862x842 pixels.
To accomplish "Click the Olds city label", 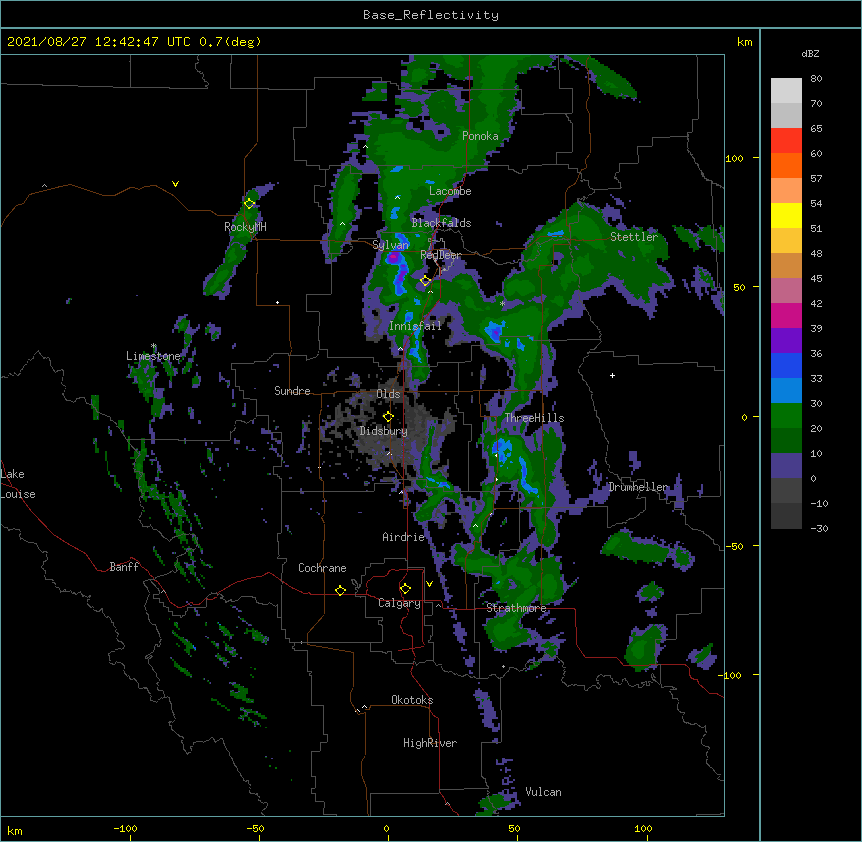I will pyautogui.click(x=388, y=394).
